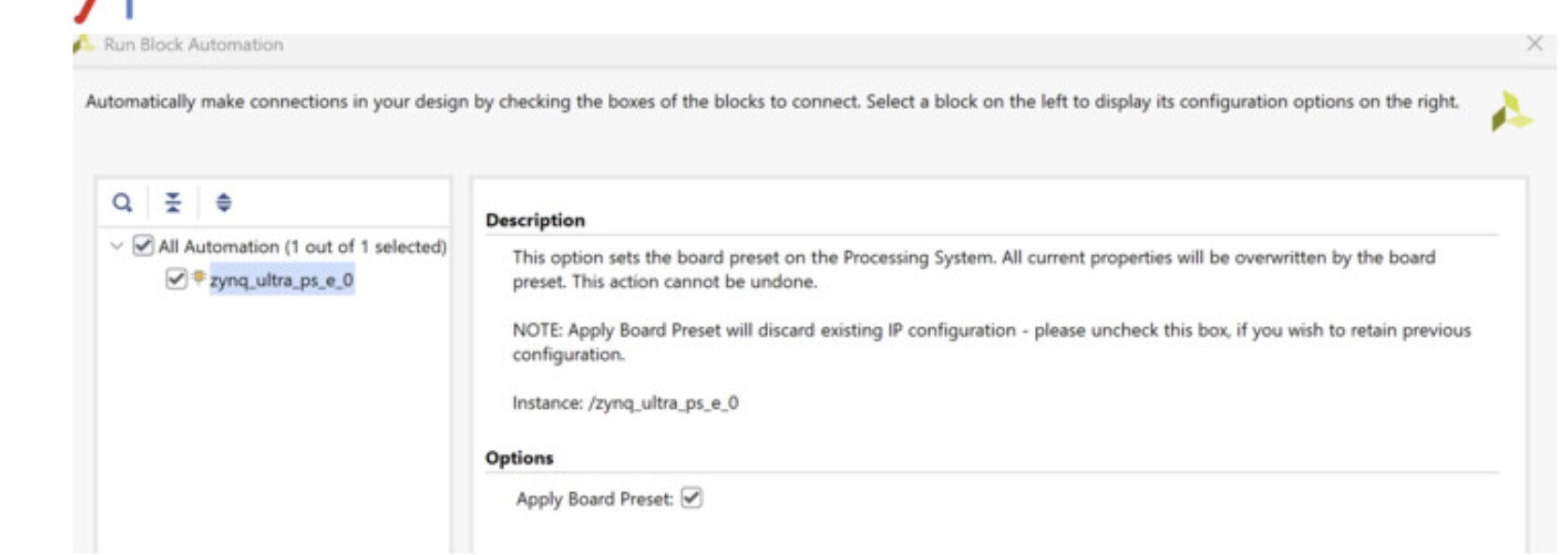Click the expand-all icon in the tree toolbar
Image resolution: width=1568 pixels, height=555 pixels.
pos(223,201)
